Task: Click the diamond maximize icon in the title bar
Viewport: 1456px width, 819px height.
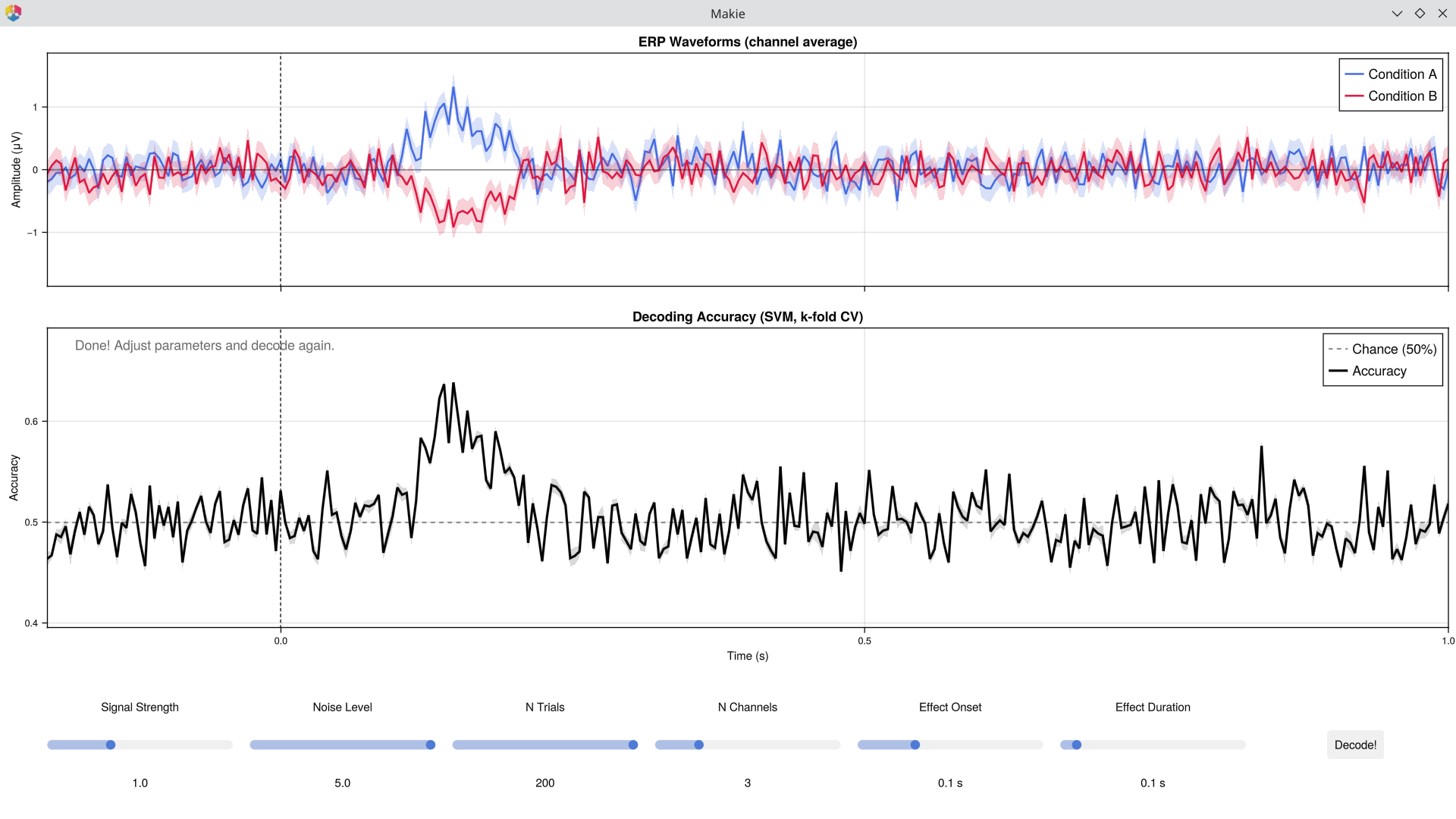Action: 1420,13
